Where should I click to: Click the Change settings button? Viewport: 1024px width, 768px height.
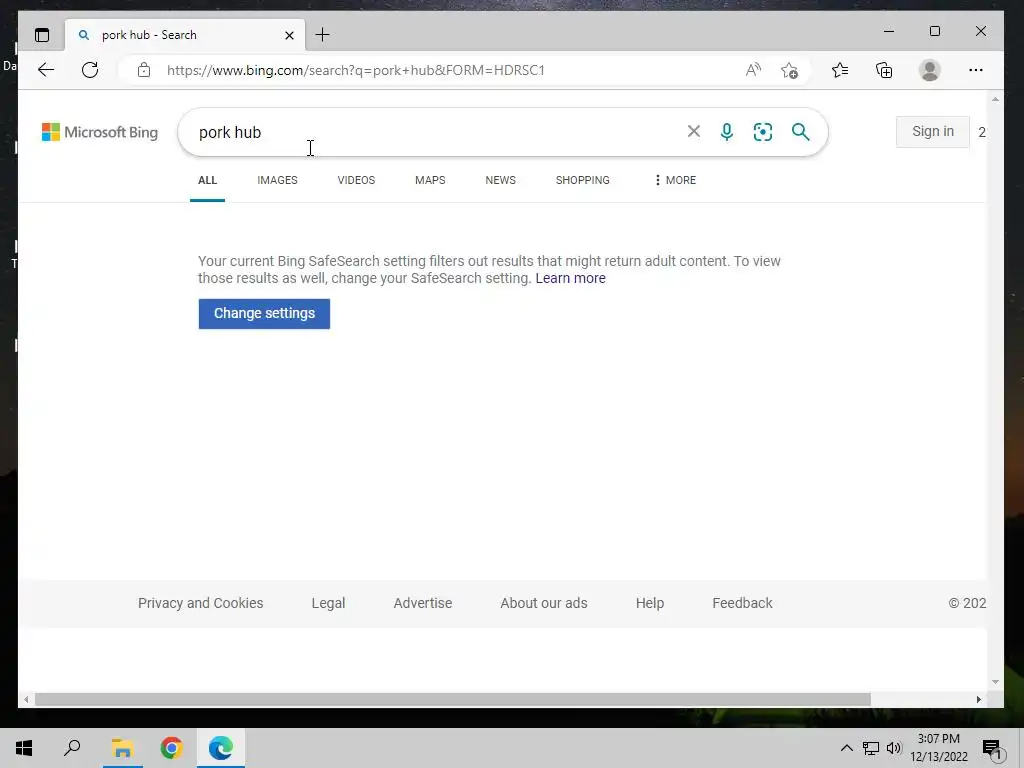[x=264, y=313]
